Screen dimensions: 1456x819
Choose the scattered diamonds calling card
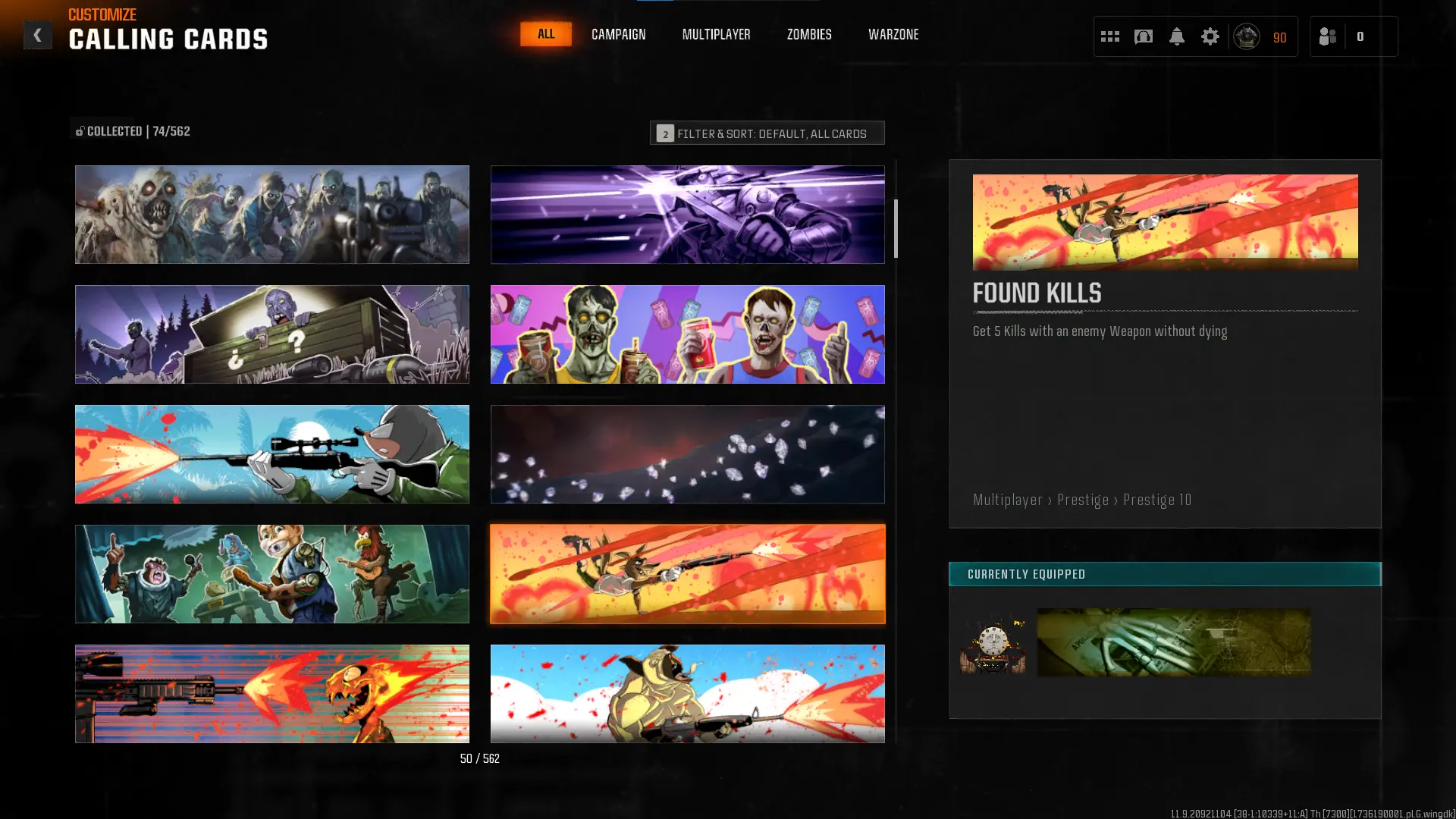click(x=687, y=454)
